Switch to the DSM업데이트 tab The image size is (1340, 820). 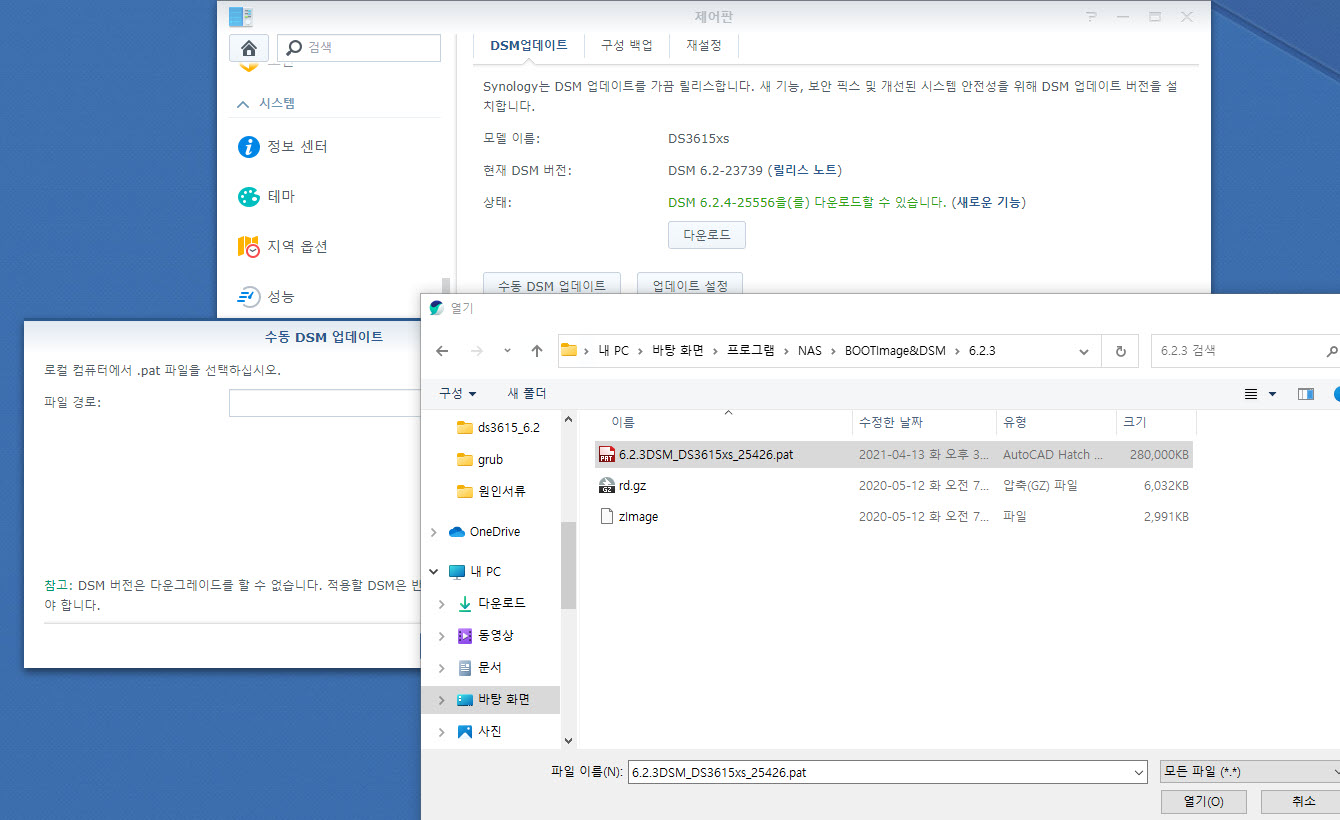[529, 45]
